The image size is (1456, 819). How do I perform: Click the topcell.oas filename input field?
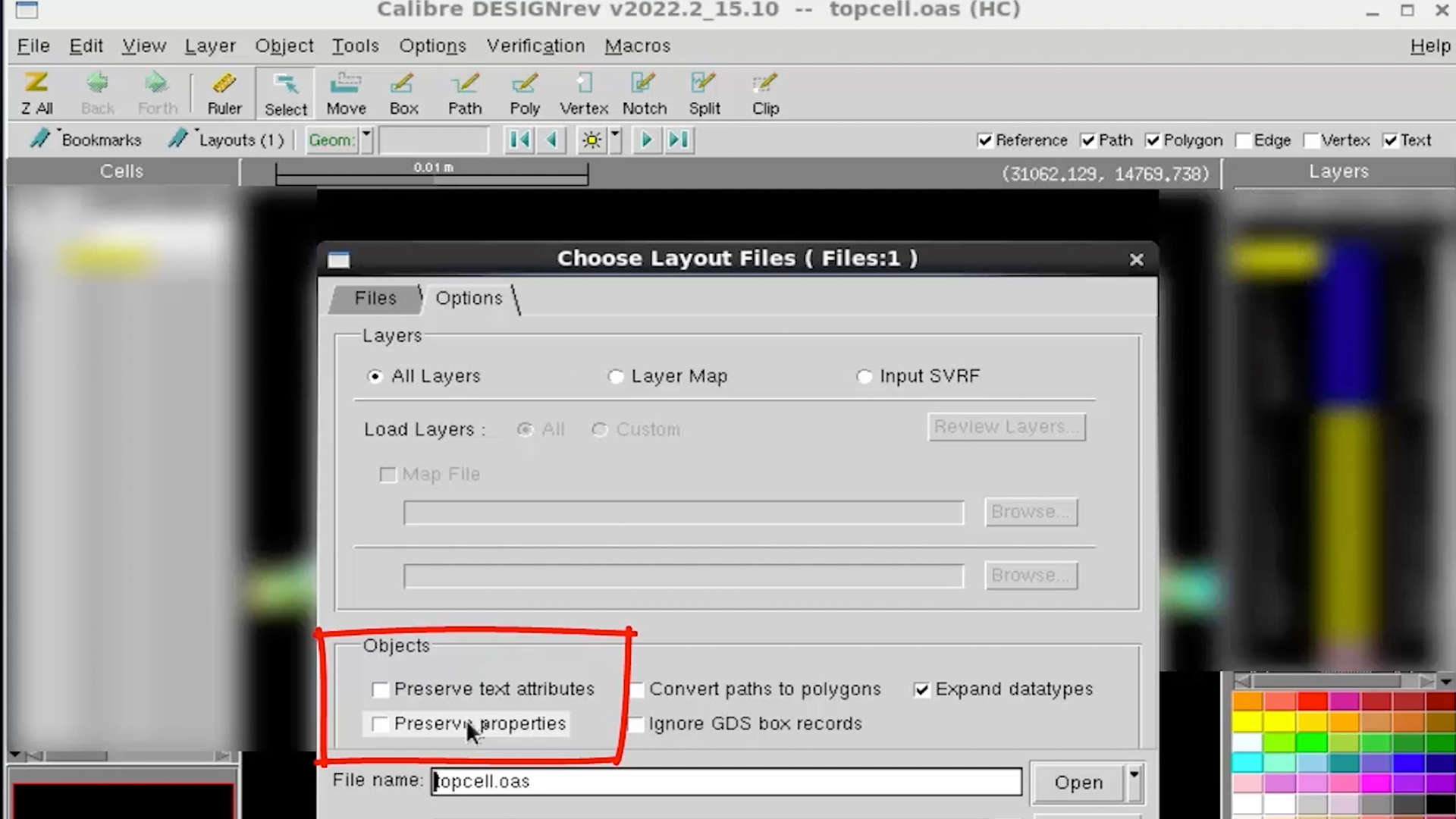724,781
